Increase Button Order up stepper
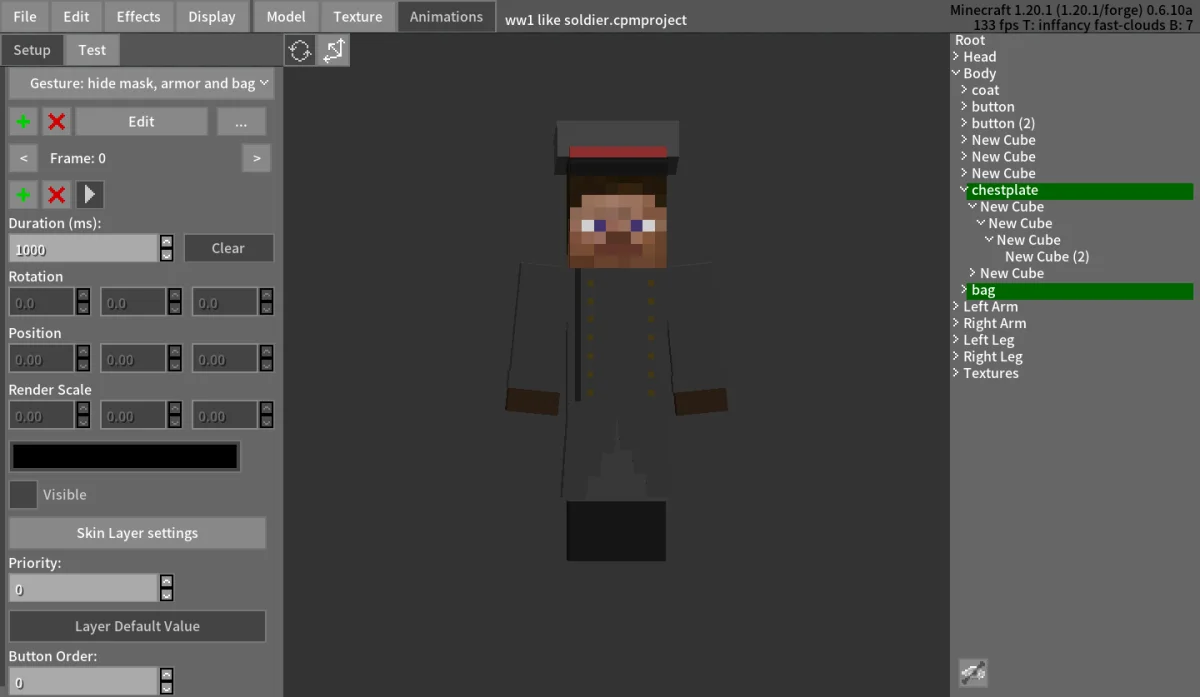Screen dimensions: 1200x697 166,675
